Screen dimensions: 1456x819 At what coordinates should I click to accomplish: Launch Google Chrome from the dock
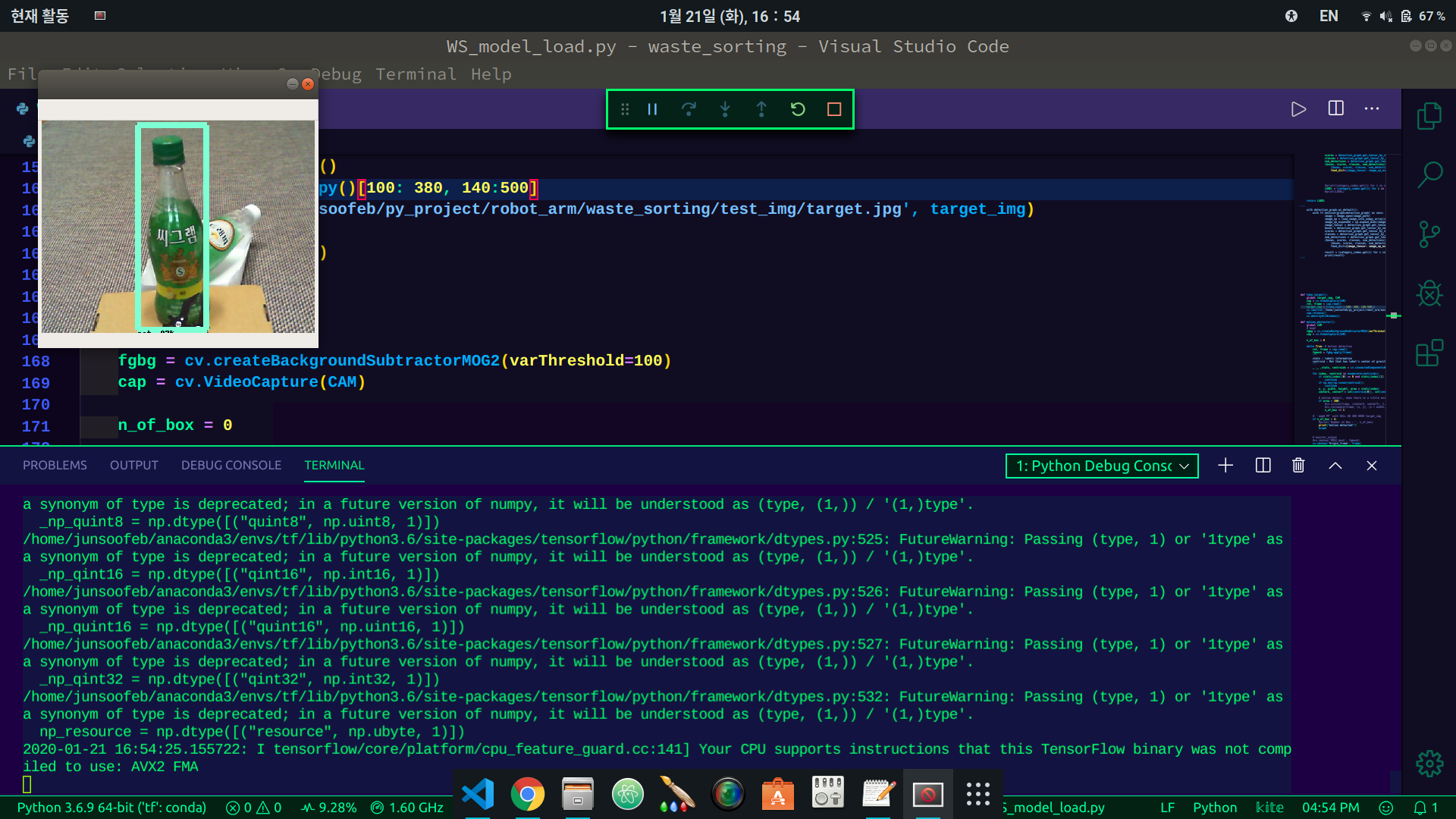click(x=528, y=794)
